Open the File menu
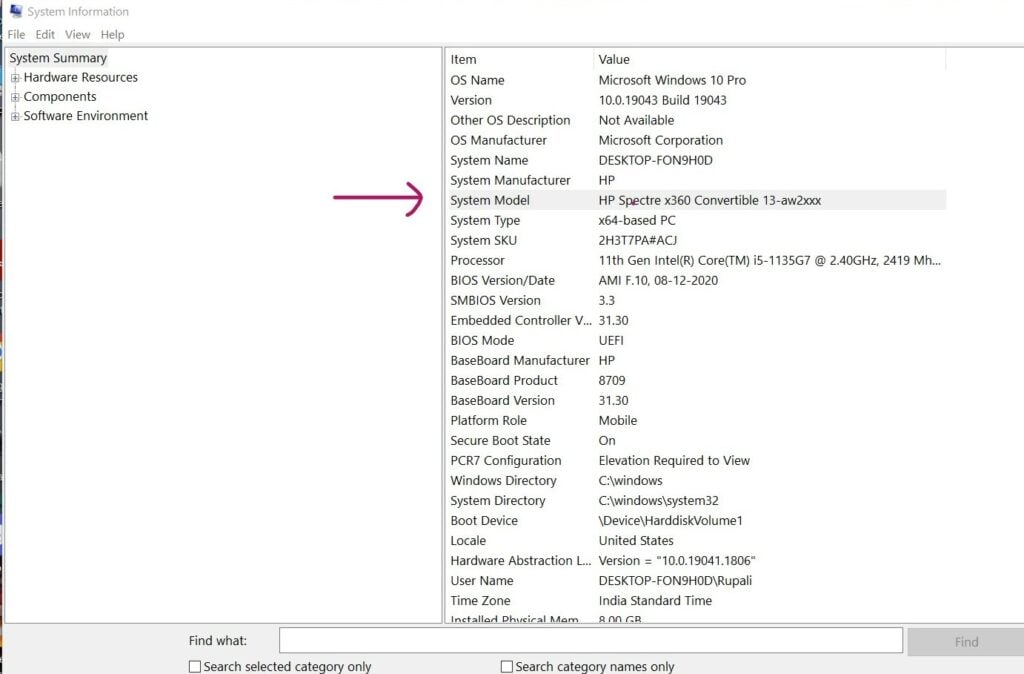 click(16, 34)
